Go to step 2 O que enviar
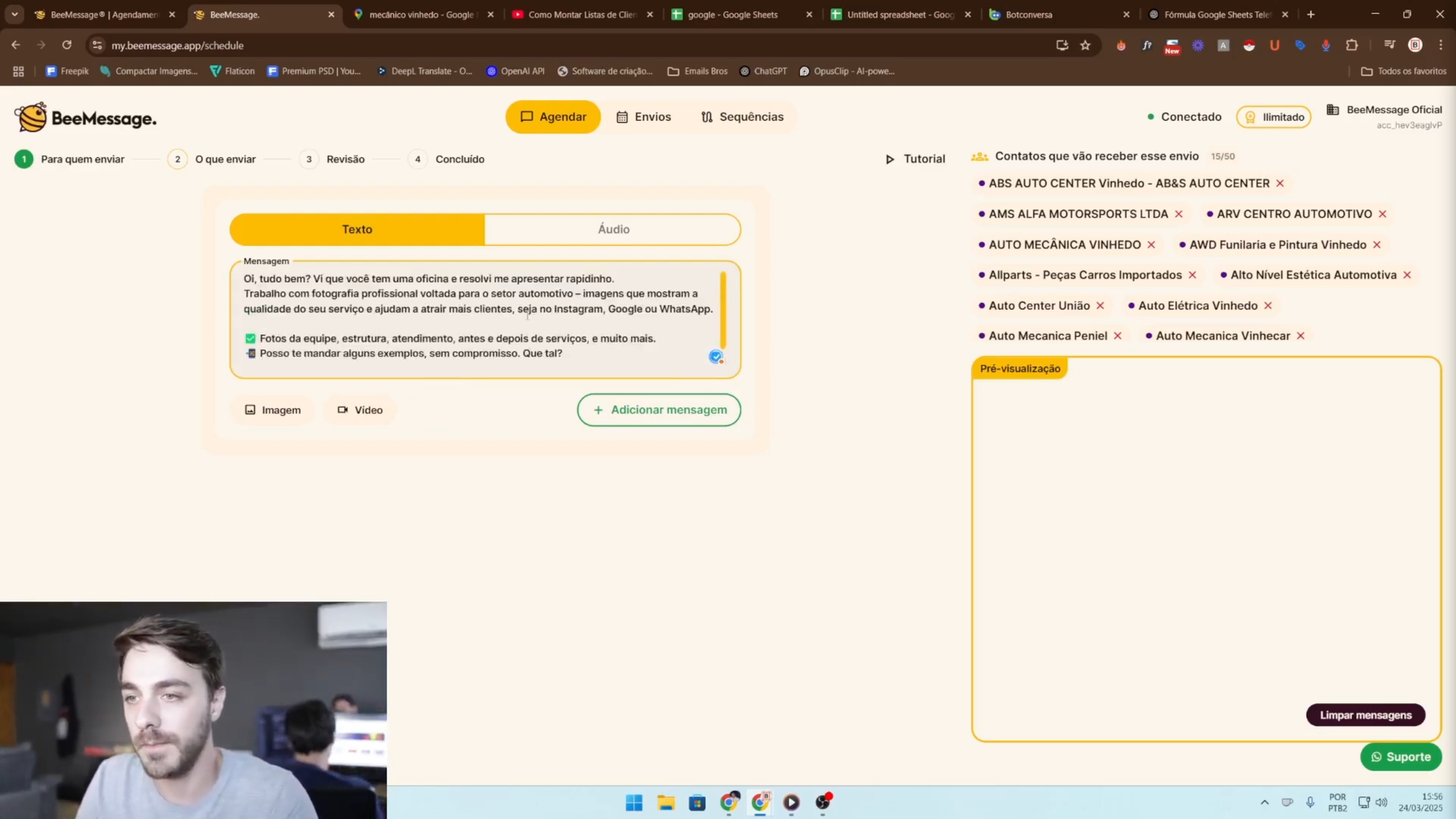The image size is (1456, 819). [212, 159]
